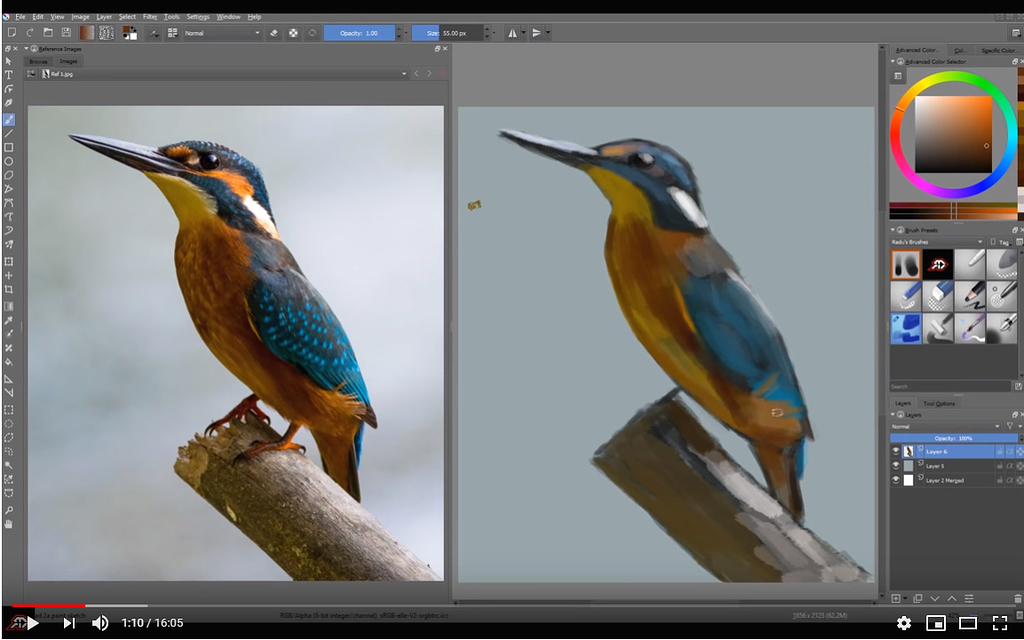Enable alpha lock on Layer 6

click(1009, 451)
